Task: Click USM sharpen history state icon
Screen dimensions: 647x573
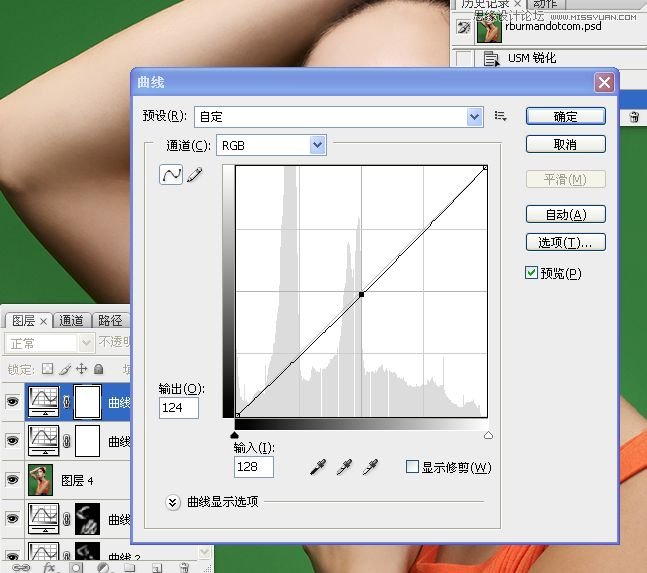Action: pyautogui.click(x=491, y=58)
